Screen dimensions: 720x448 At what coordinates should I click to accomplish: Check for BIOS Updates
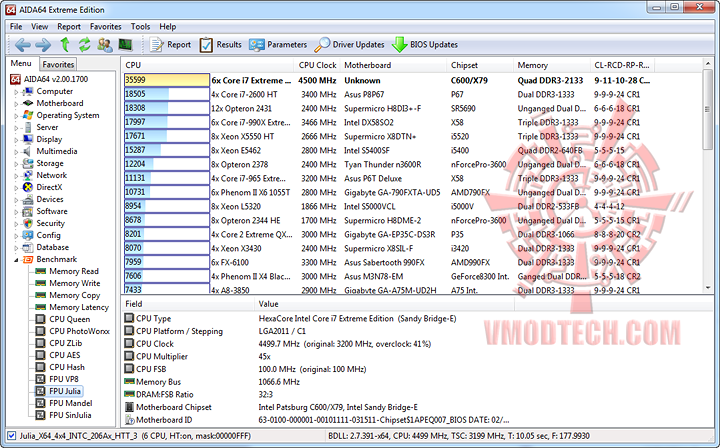tap(425, 45)
